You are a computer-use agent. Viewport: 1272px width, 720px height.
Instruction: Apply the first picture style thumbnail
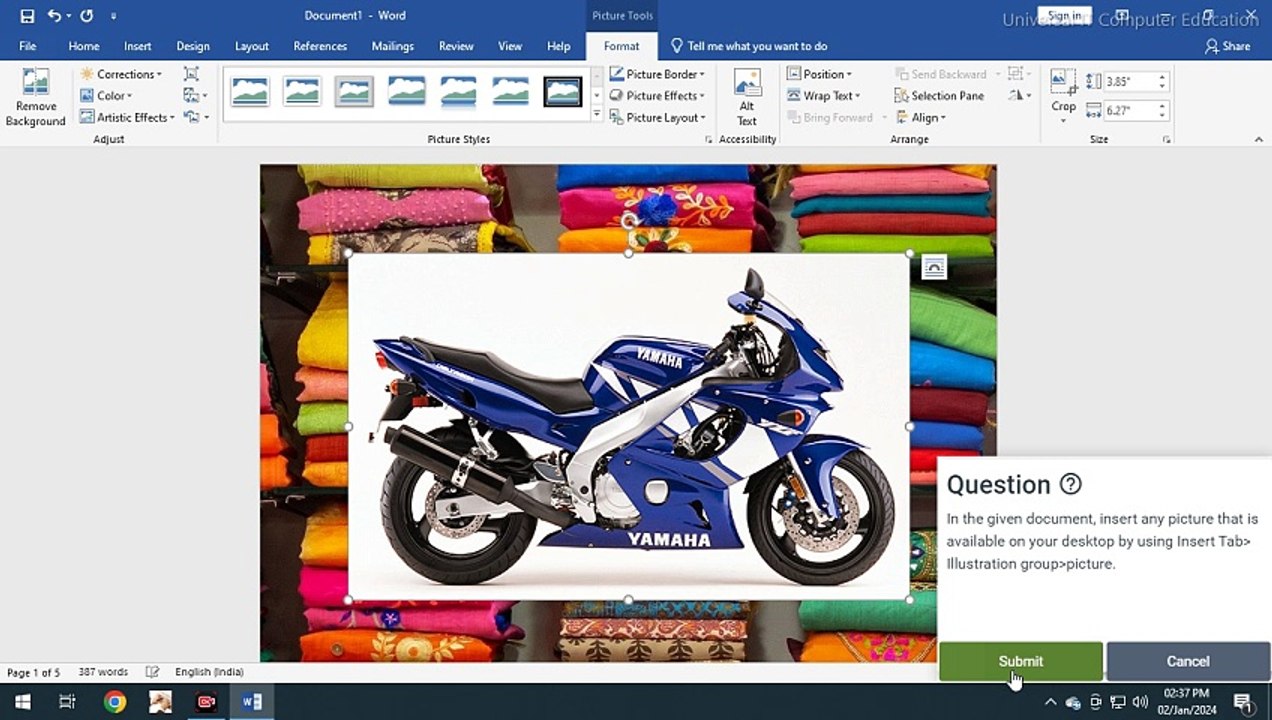250,92
